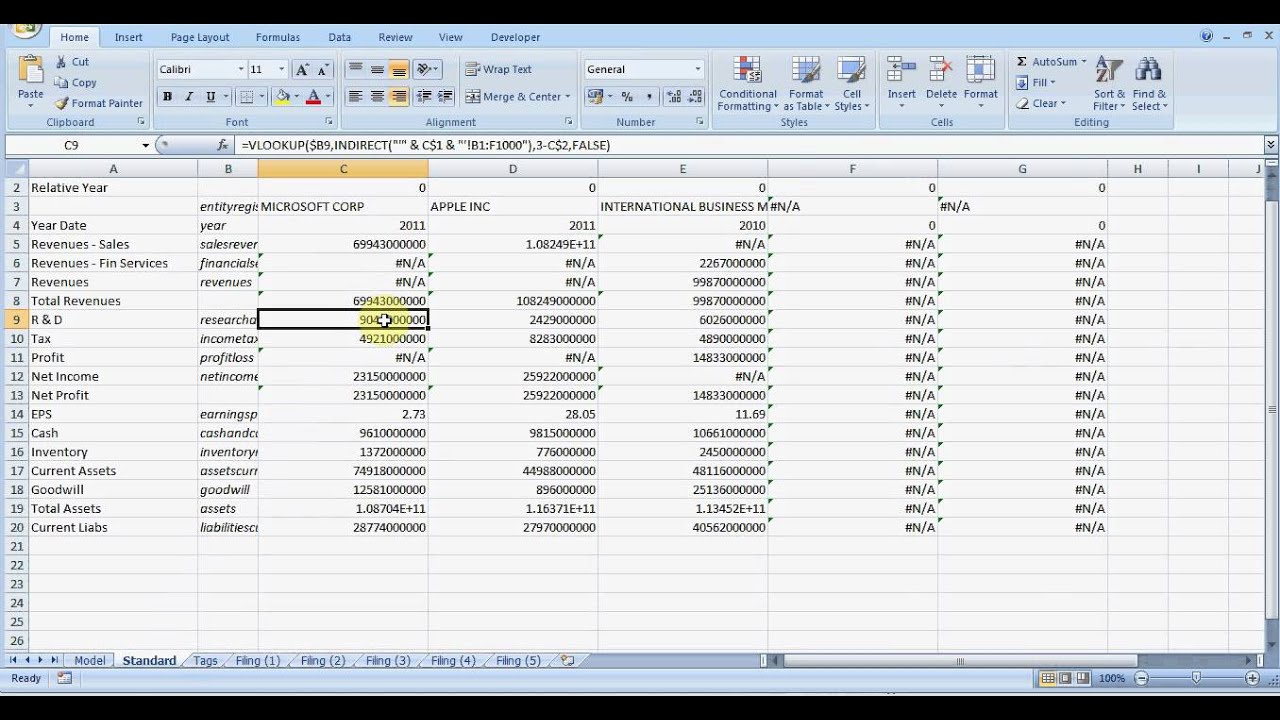Open the Name Box dropdown arrow
The height and width of the screenshot is (720, 1280).
tap(146, 145)
